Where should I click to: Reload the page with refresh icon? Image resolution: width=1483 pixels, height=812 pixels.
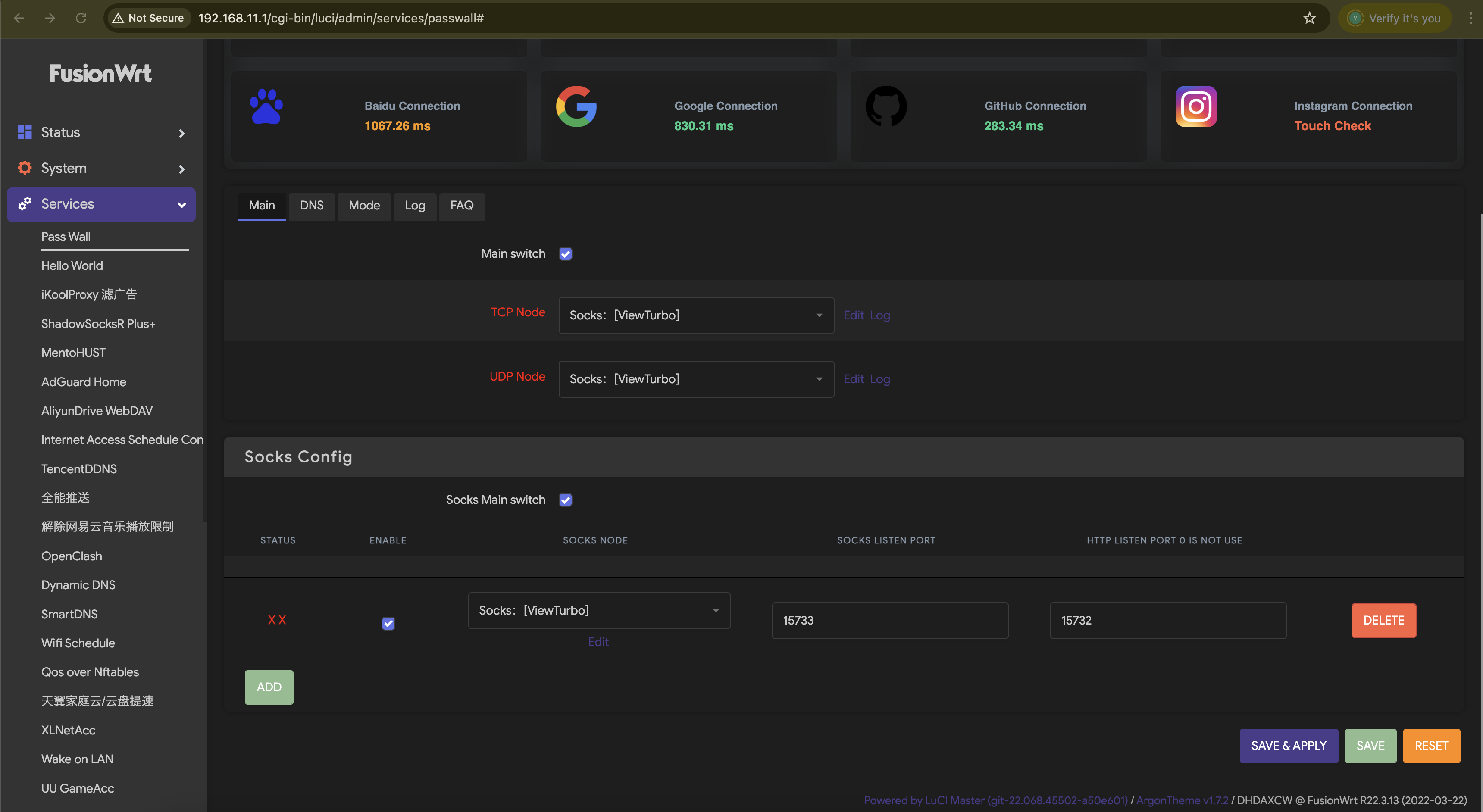tap(81, 18)
